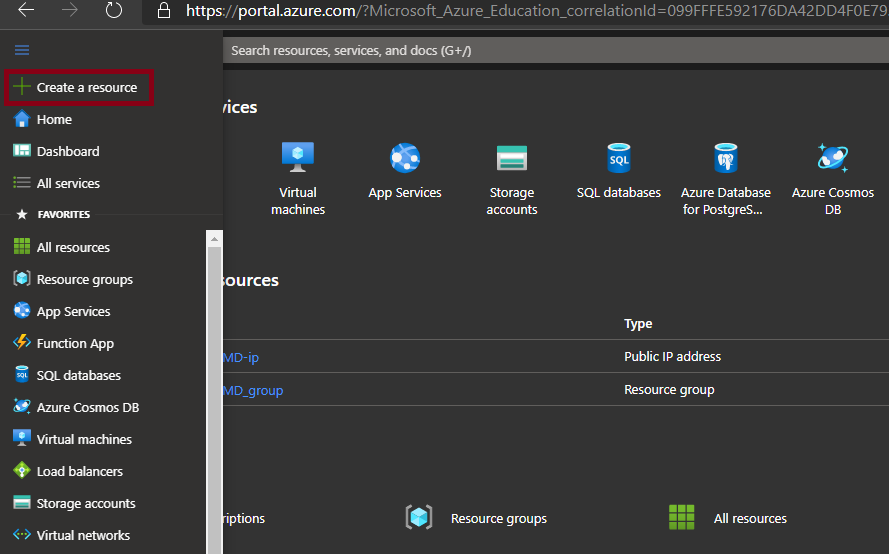
Task: Open Azure Cosmos DB label in favorites
Action: (88, 407)
